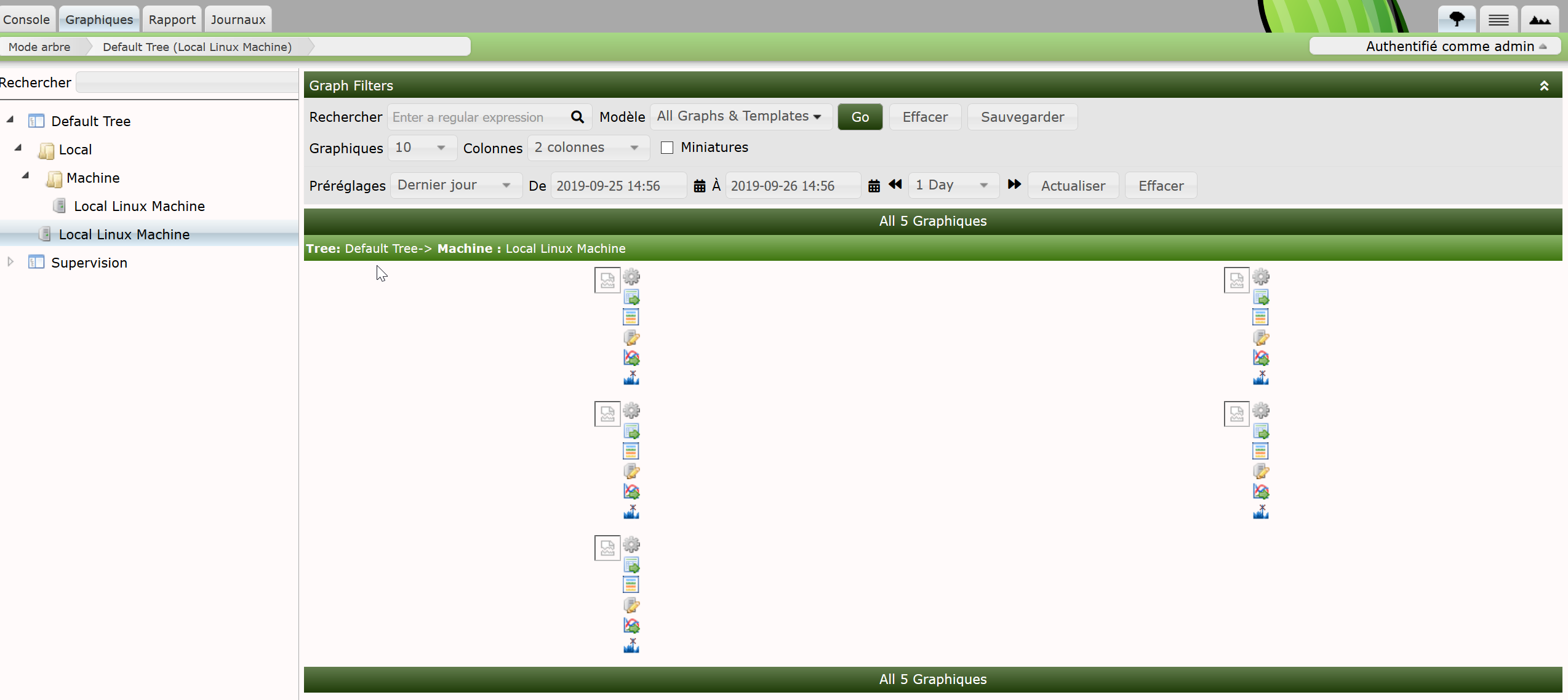The height and width of the screenshot is (700, 1568).
Task: Enable the Miniatures checkbox
Action: (x=667, y=148)
